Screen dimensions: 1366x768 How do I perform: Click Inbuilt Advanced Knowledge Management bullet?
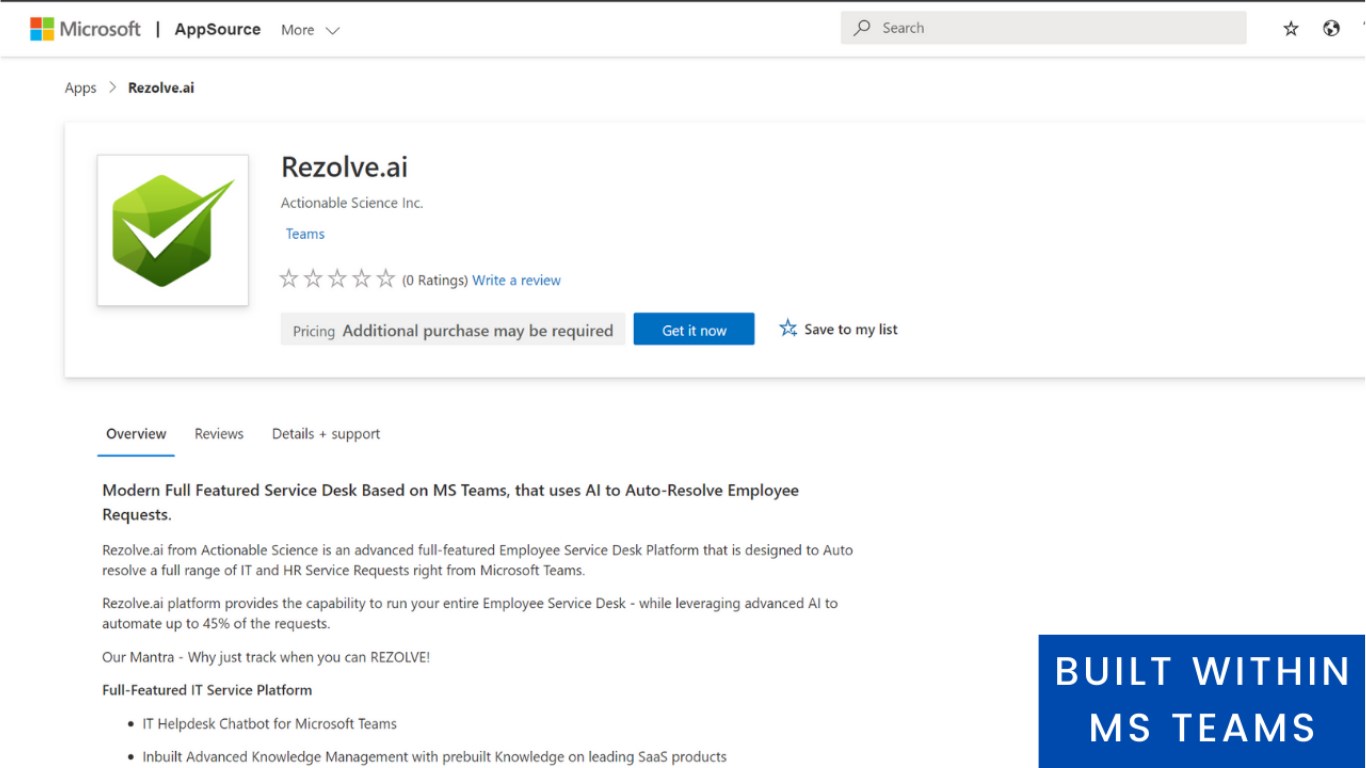[x=434, y=757]
